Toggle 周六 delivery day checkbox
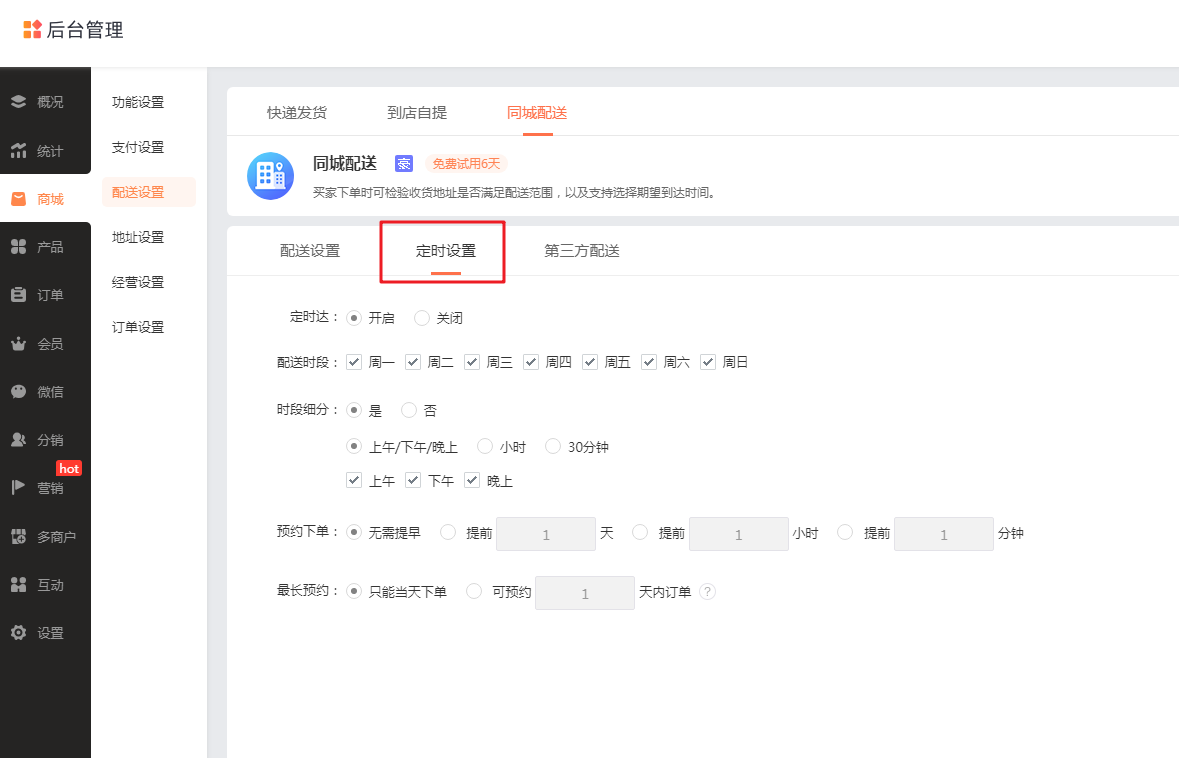 pyautogui.click(x=649, y=362)
